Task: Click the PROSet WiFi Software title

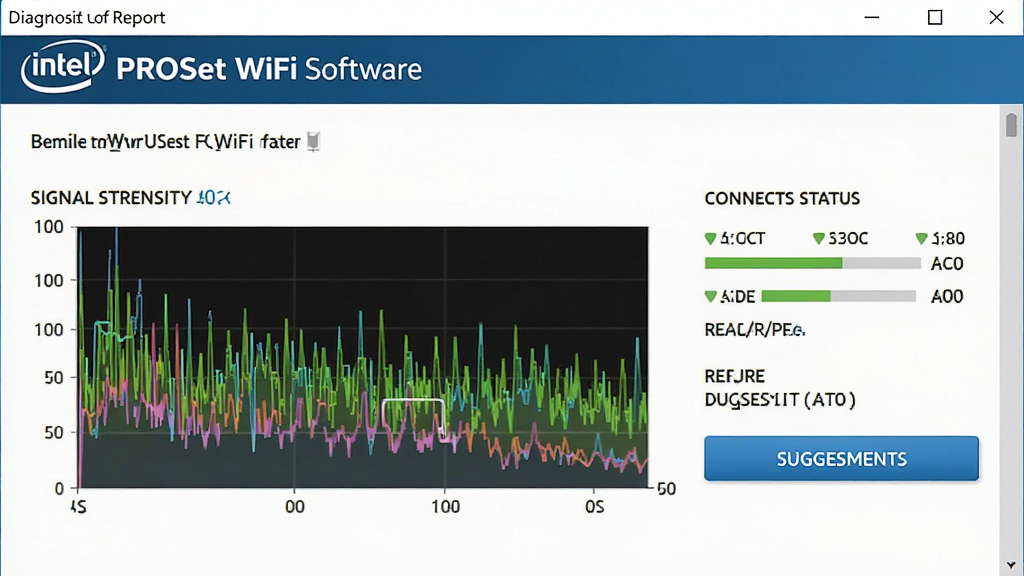Action: tap(269, 69)
